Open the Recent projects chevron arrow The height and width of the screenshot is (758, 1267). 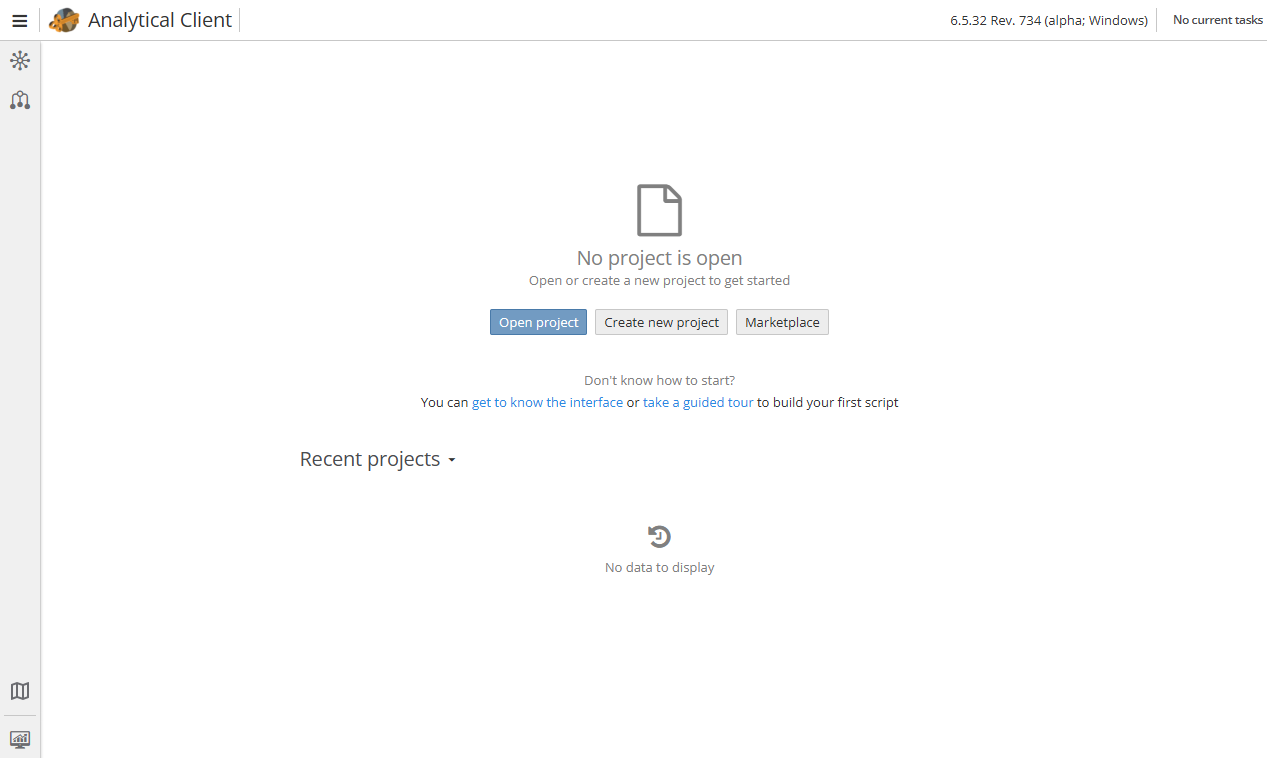pos(452,460)
